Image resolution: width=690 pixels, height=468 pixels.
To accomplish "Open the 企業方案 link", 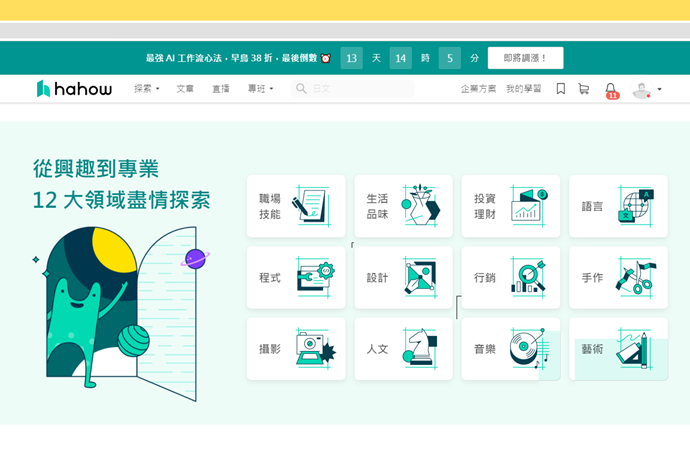I will click(477, 89).
